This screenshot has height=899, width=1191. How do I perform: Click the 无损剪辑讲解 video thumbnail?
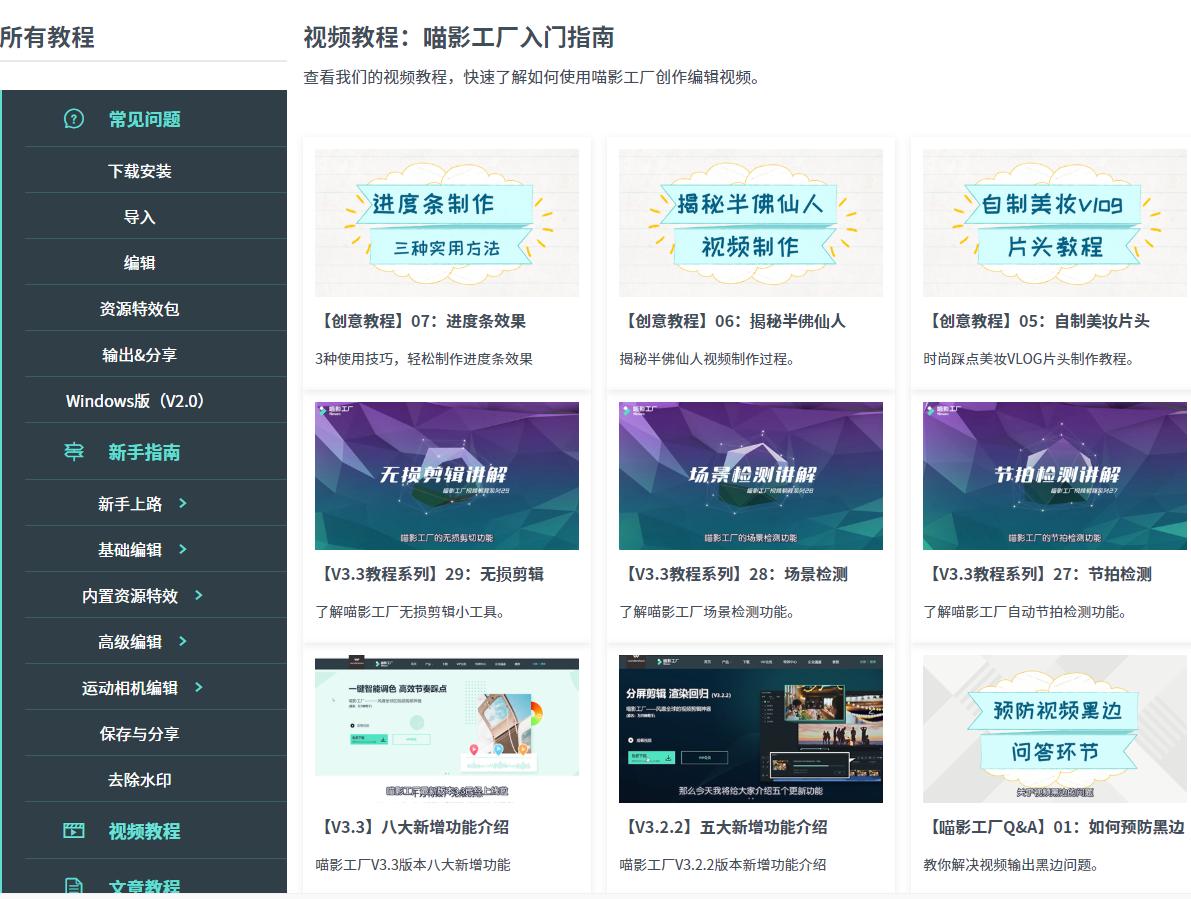[x=446, y=475]
